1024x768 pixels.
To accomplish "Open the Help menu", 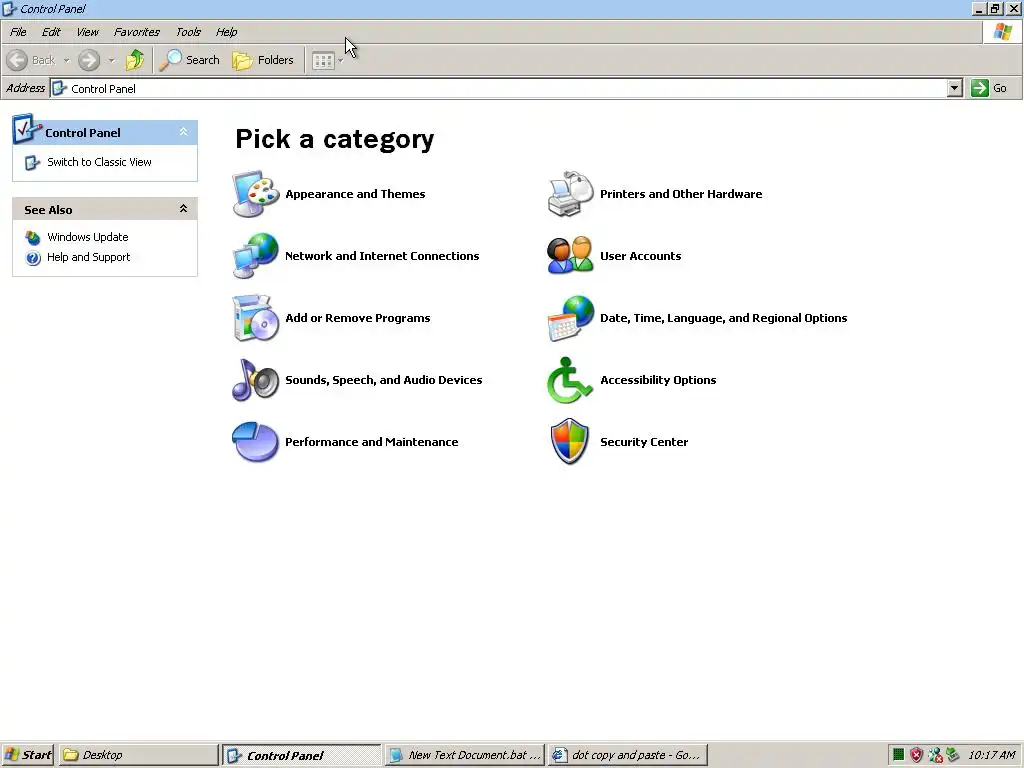I will click(227, 32).
